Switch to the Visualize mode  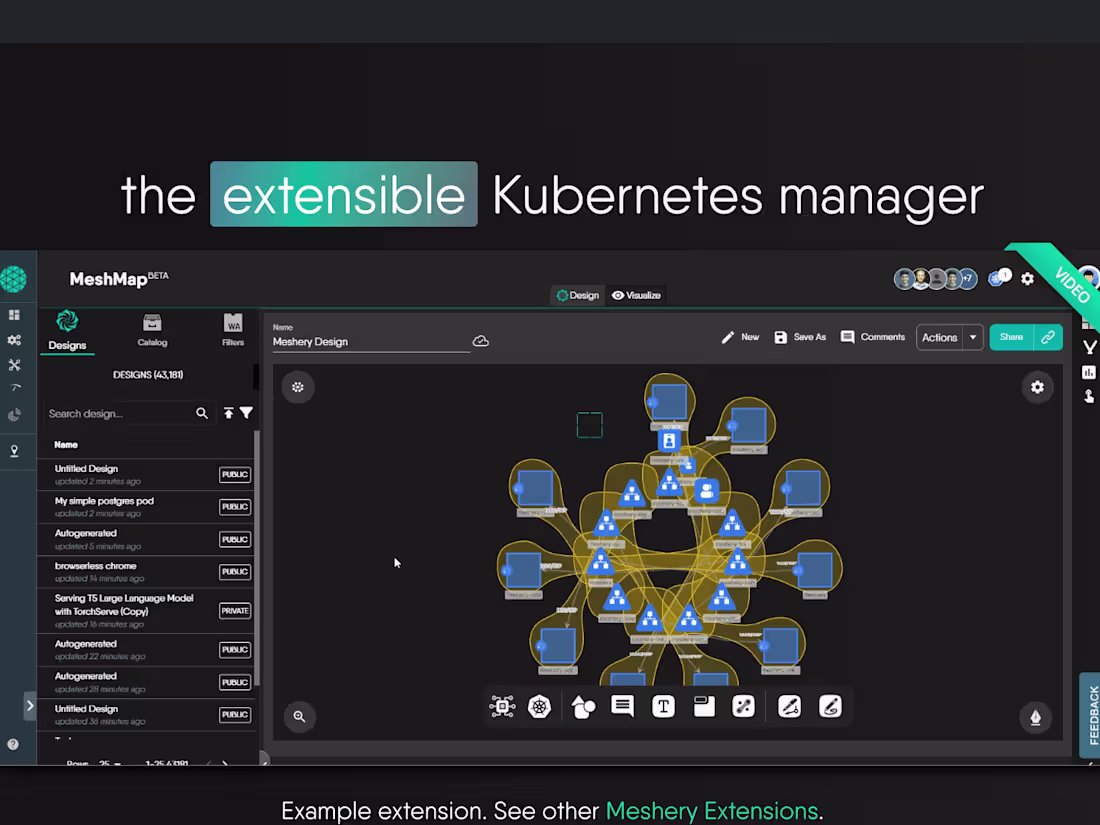pyautogui.click(x=636, y=295)
